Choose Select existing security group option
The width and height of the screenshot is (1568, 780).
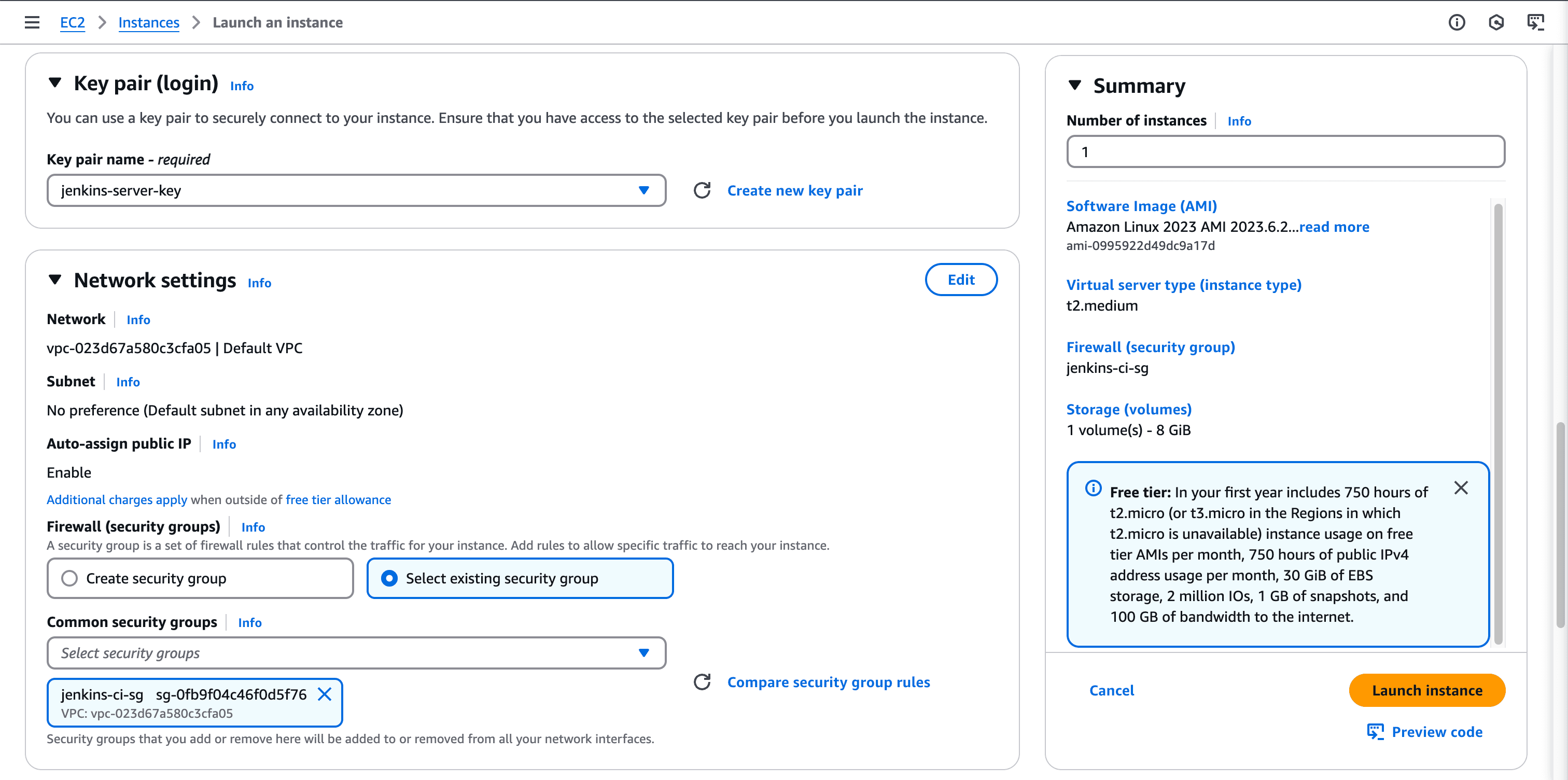[389, 578]
